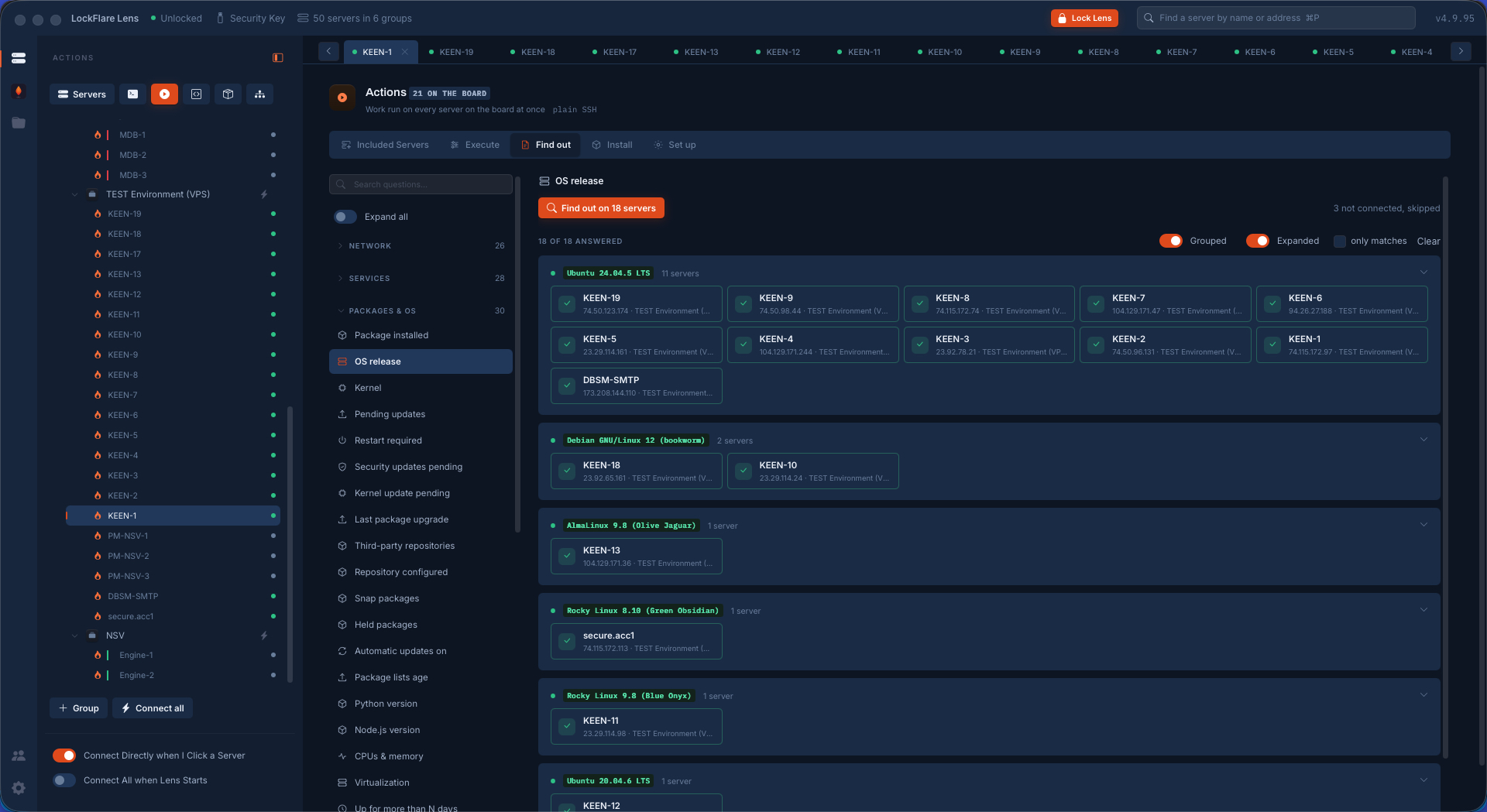Add a new Group button

pyautogui.click(x=79, y=708)
